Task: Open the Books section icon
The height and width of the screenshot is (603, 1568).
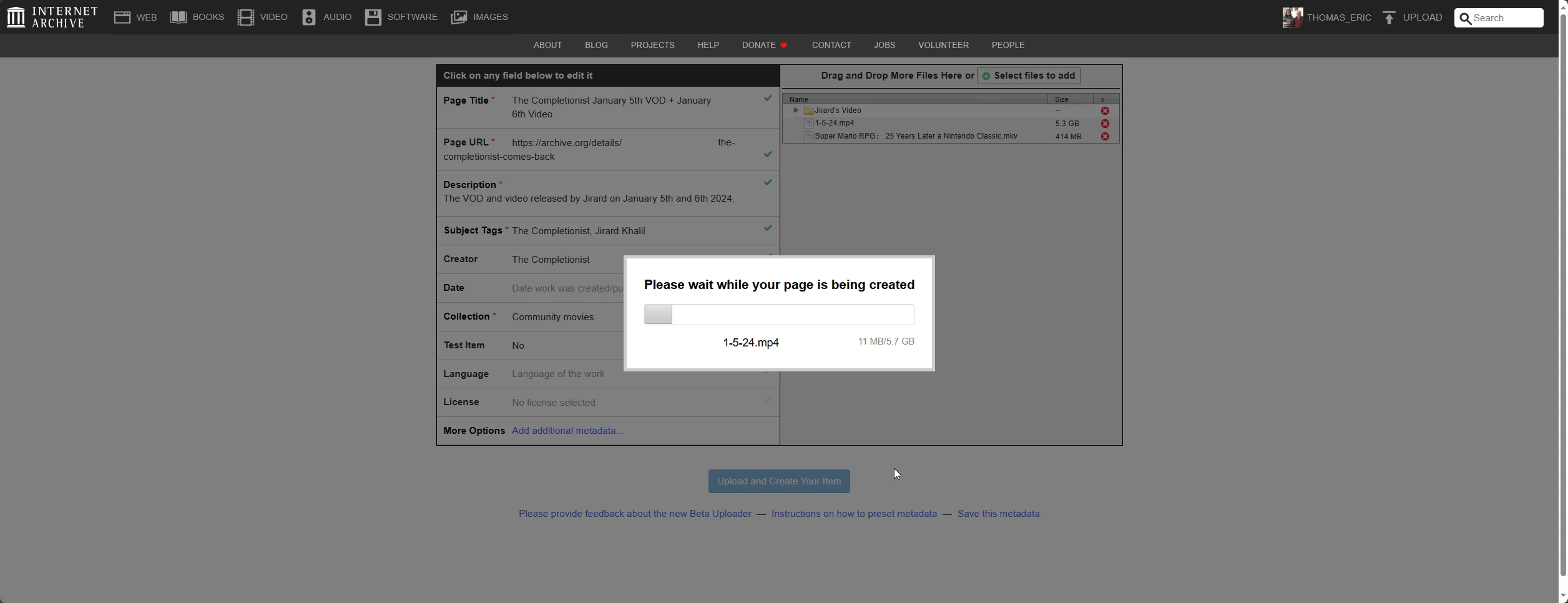Action: coord(179,17)
